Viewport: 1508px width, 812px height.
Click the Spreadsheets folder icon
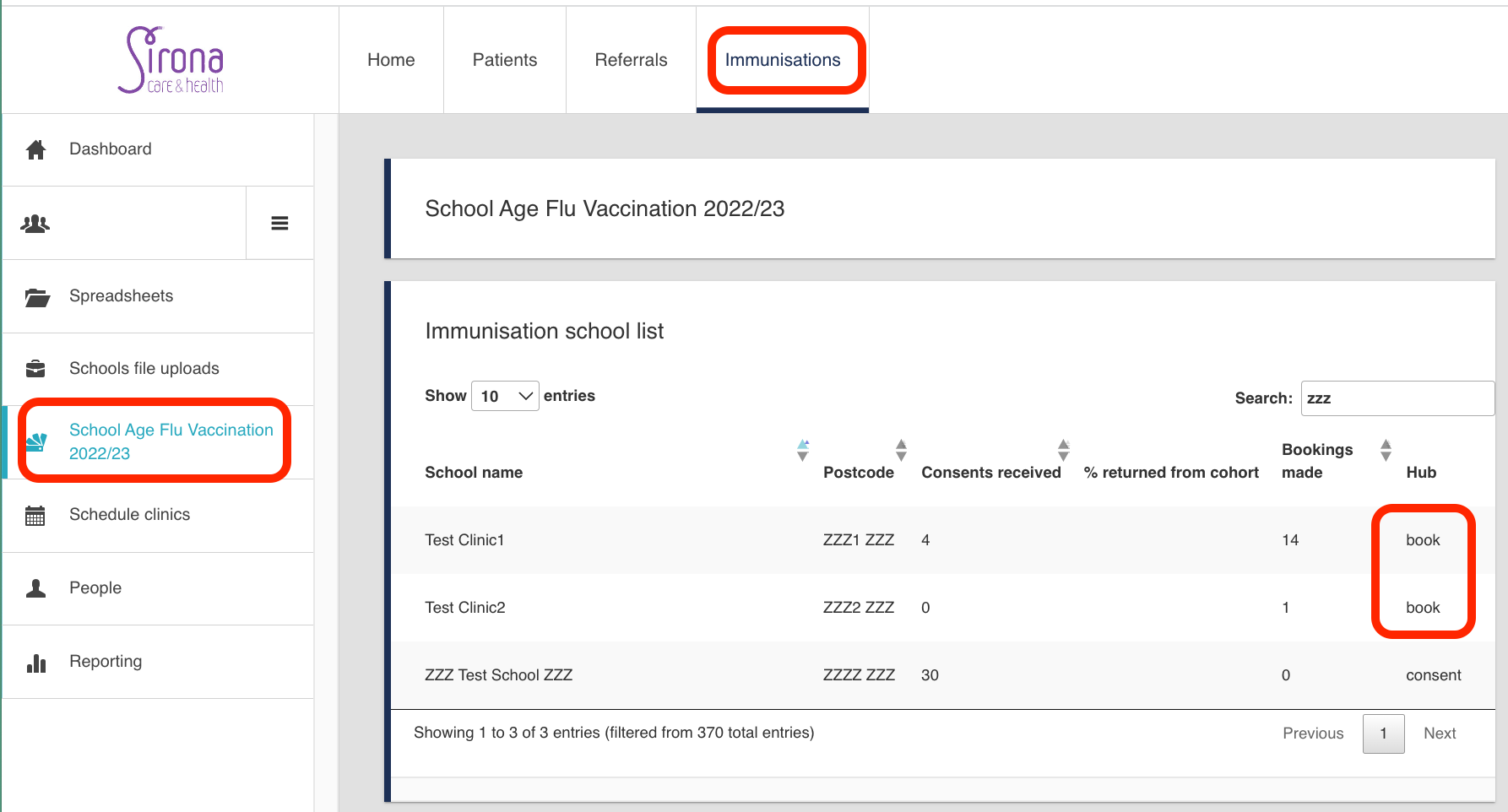[x=36, y=297]
